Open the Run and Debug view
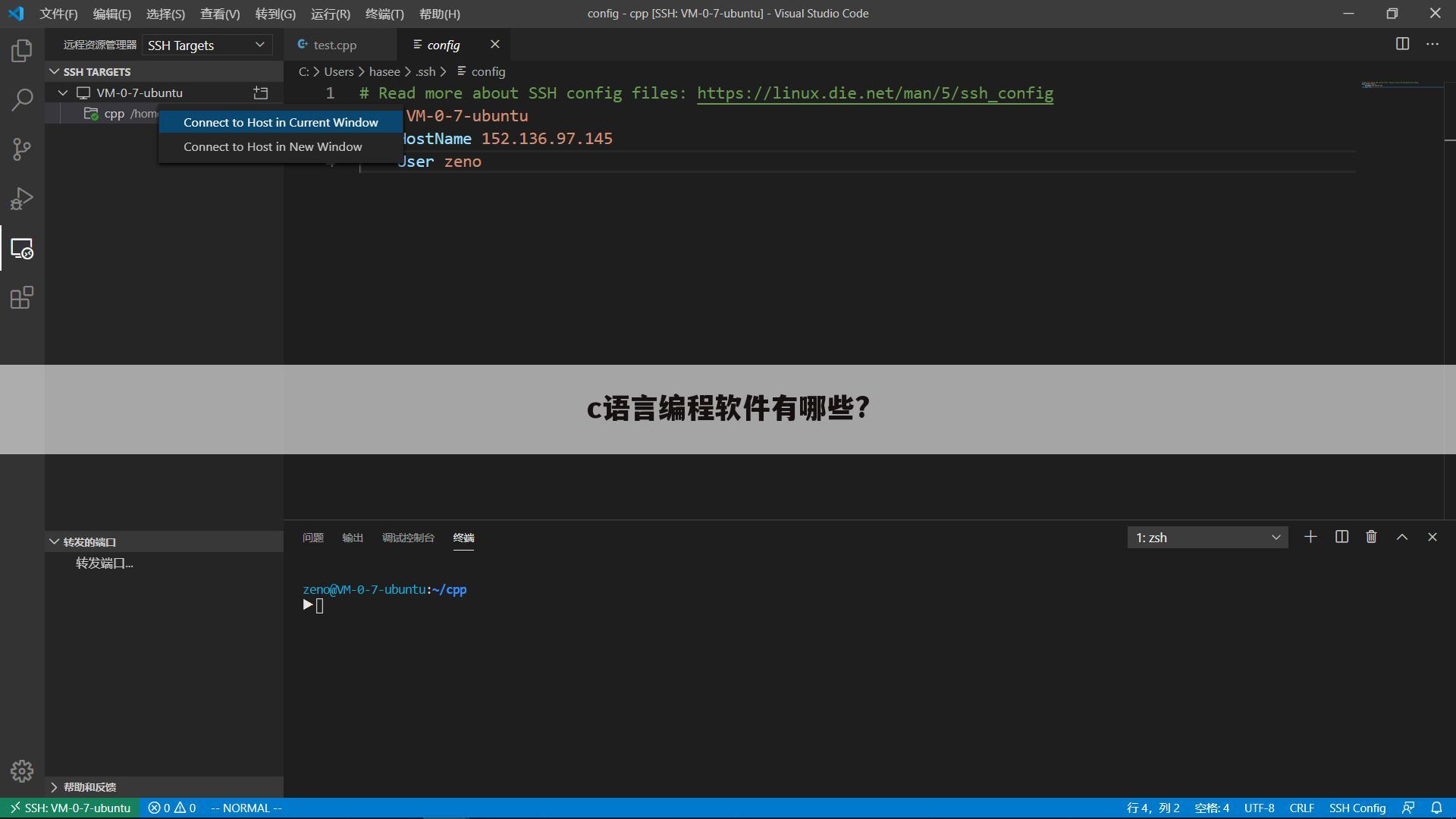The width and height of the screenshot is (1456, 819). click(22, 199)
